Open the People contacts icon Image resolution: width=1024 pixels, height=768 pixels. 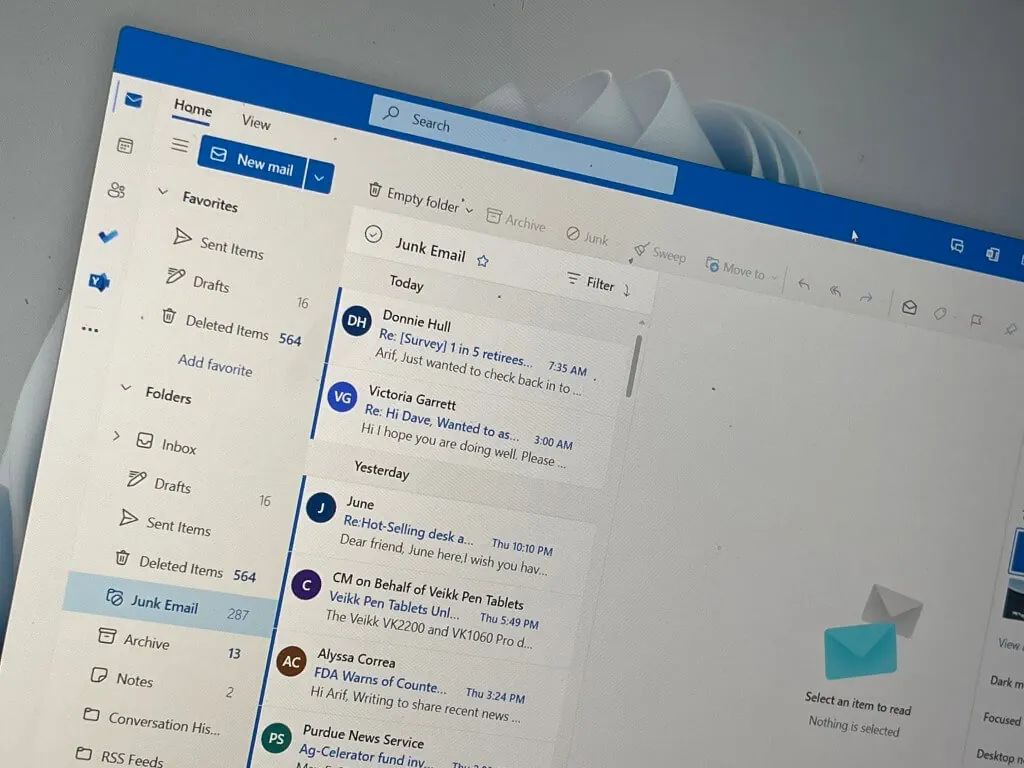(117, 190)
